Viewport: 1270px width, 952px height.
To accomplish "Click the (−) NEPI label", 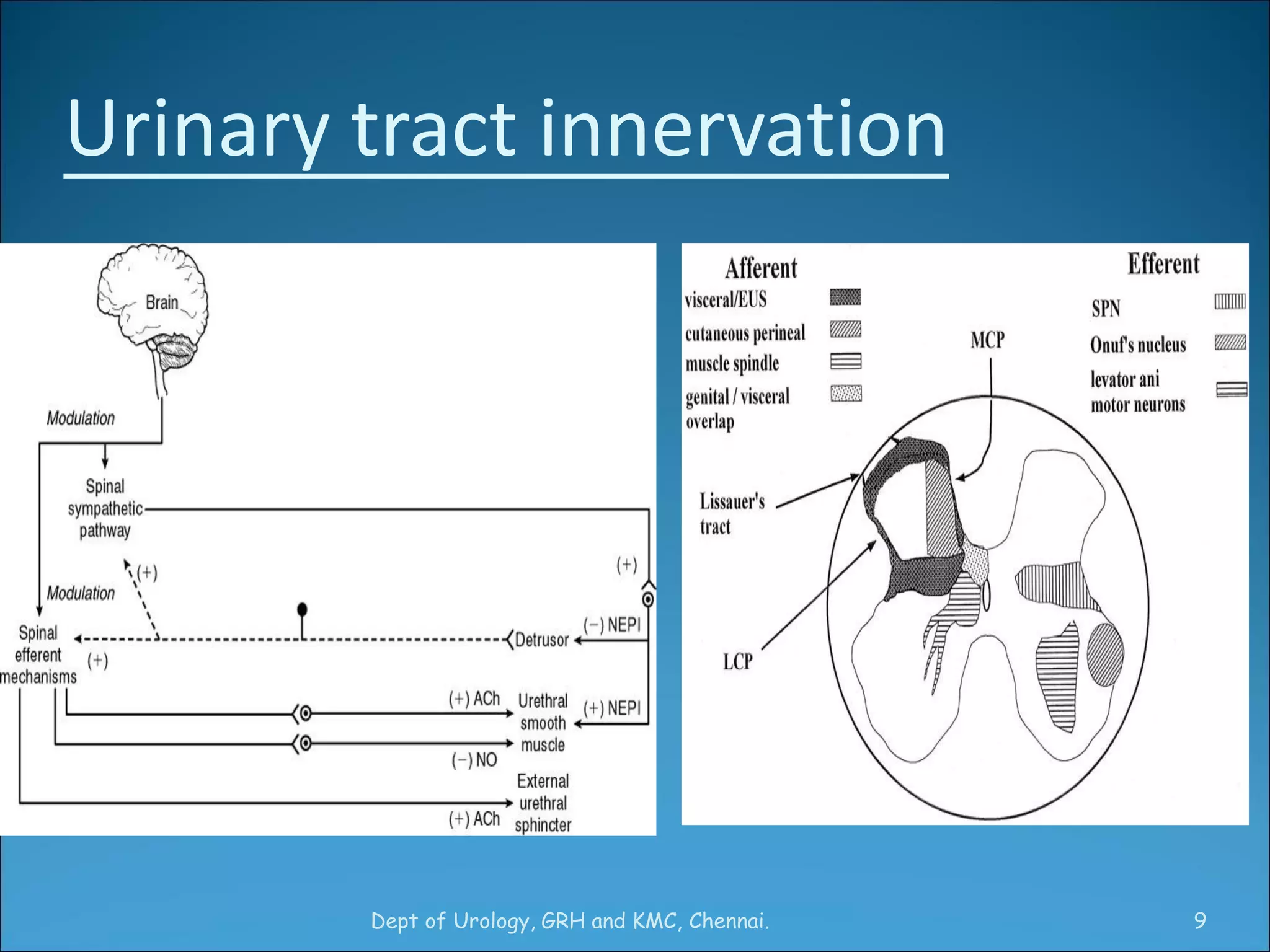I will 612,625.
